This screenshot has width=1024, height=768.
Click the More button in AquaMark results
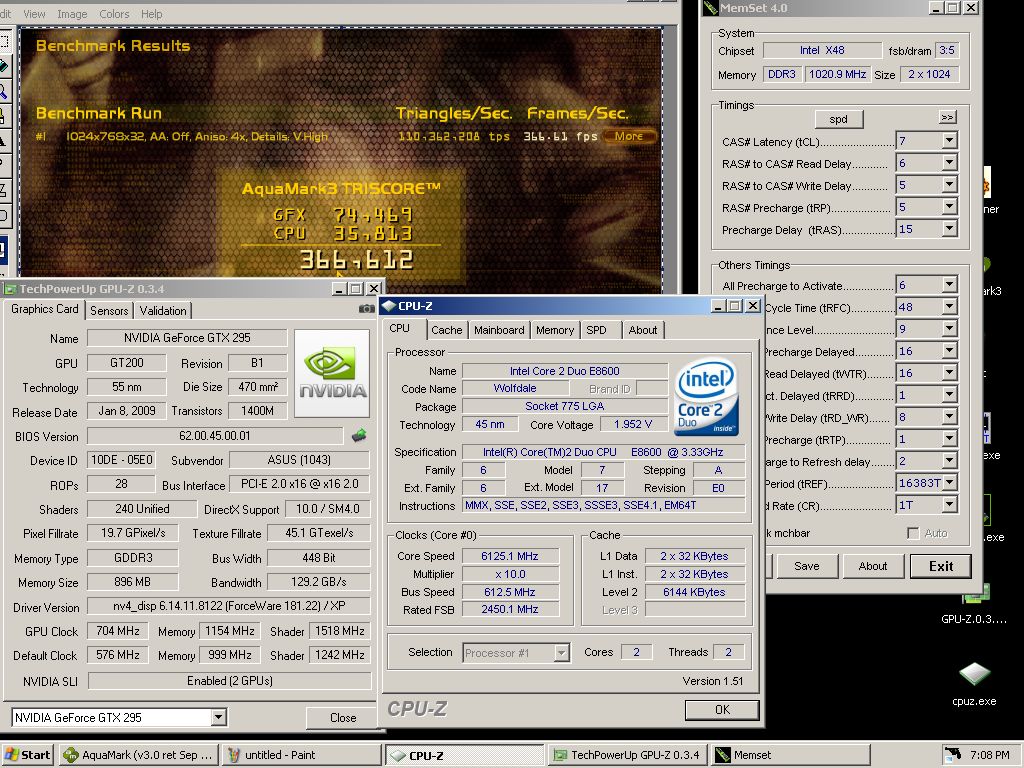click(x=629, y=136)
